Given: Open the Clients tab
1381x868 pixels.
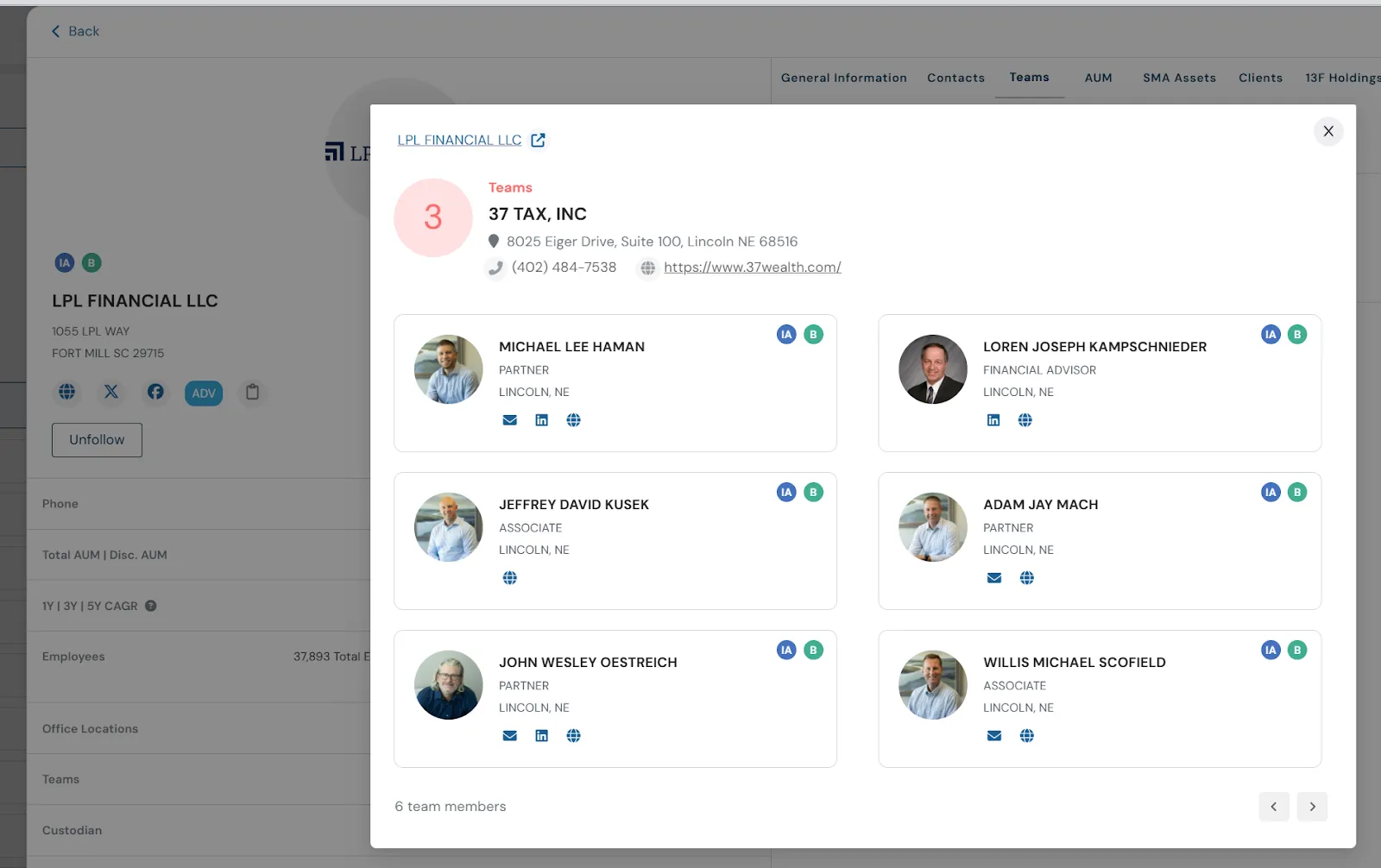Looking at the screenshot, I should 1261,78.
